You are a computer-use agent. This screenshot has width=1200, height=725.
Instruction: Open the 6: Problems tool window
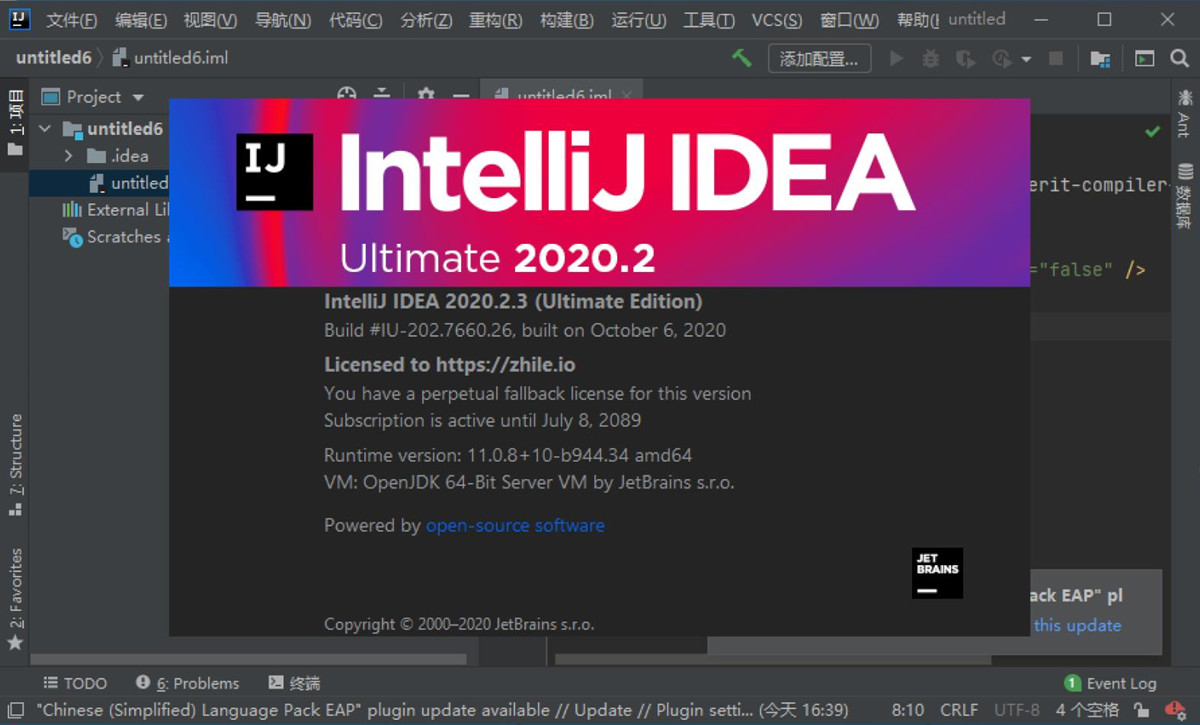[188, 683]
